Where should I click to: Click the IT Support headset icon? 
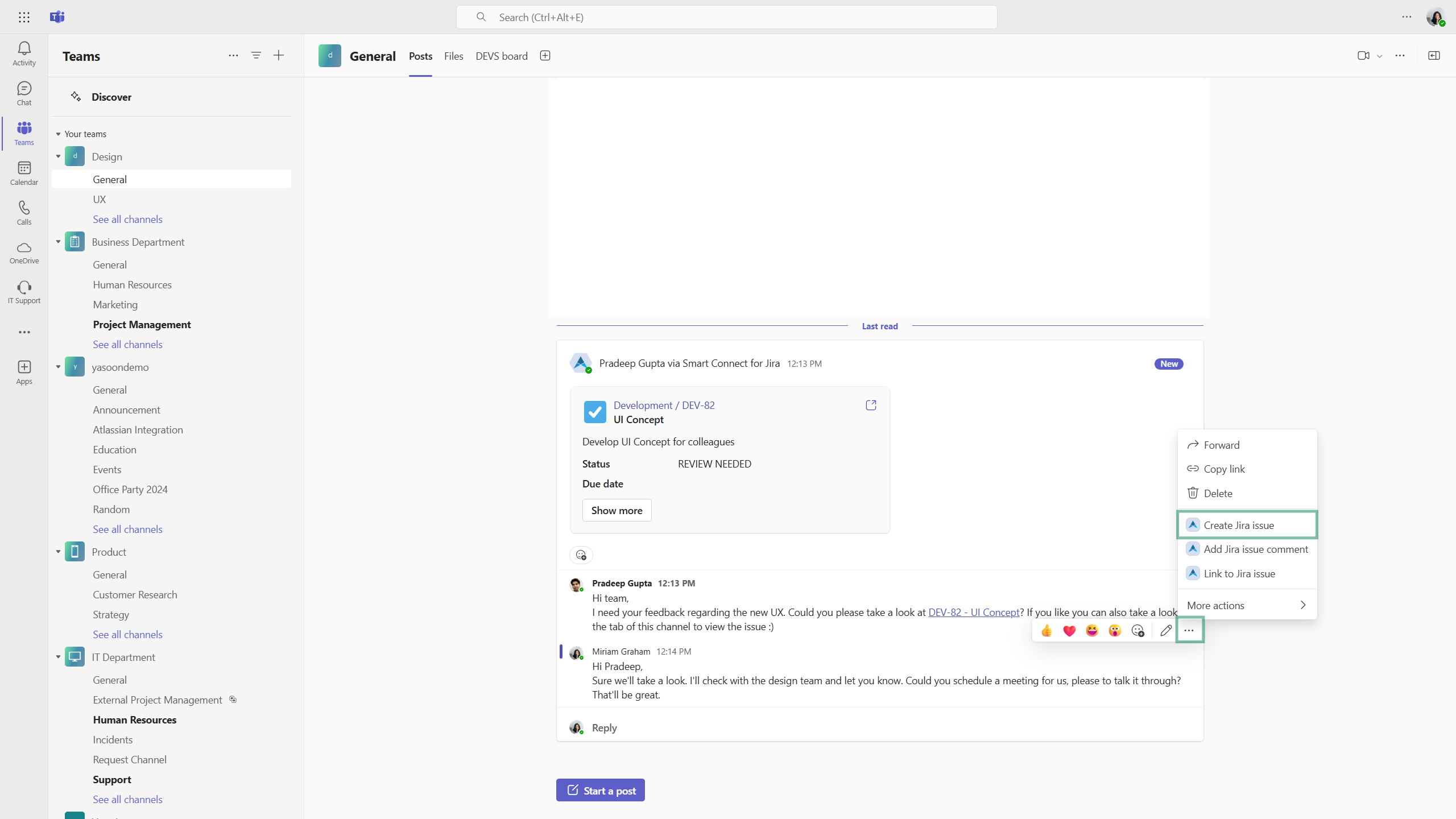pyautogui.click(x=24, y=292)
